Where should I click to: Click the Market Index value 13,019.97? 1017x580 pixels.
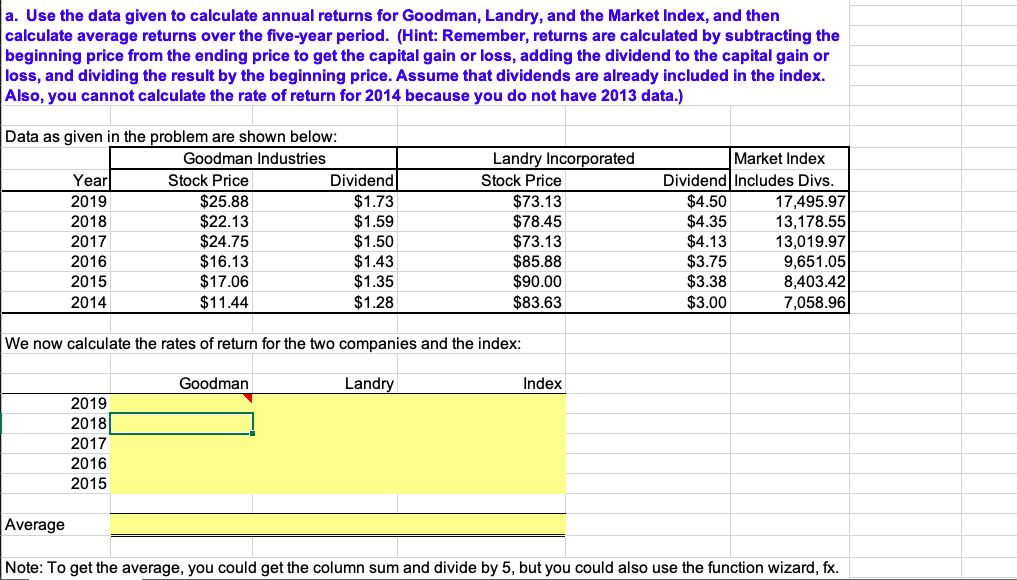pos(810,242)
